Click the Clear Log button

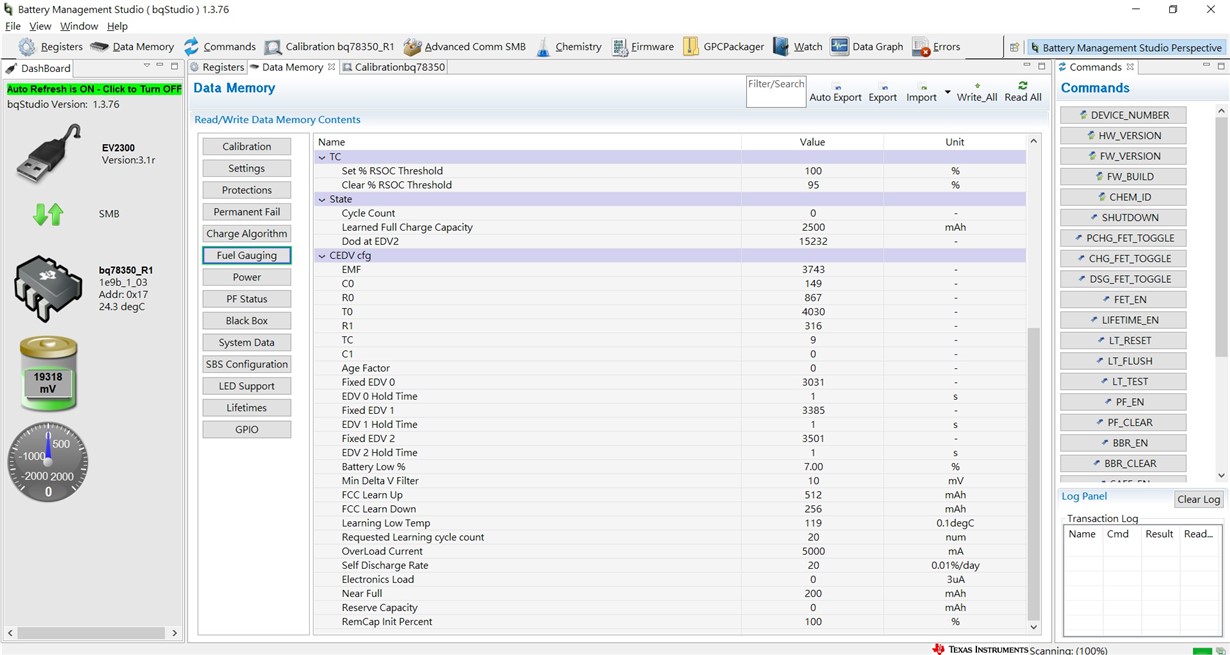(x=1198, y=499)
